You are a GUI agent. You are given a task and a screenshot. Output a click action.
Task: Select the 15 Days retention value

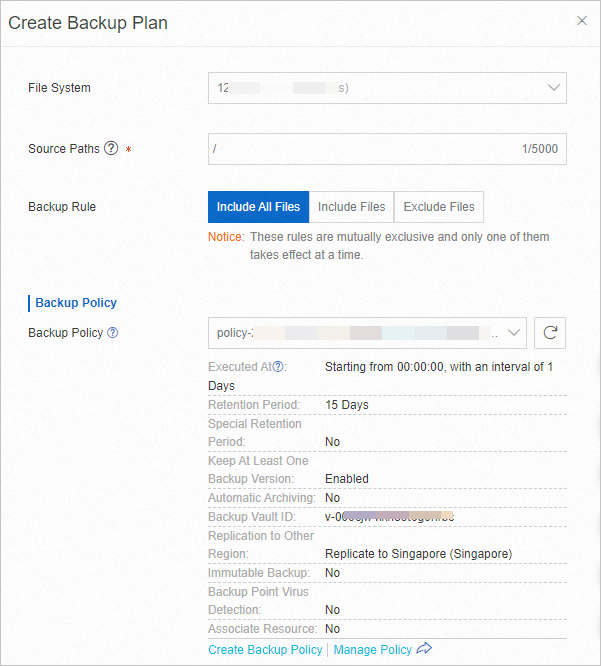tap(347, 405)
